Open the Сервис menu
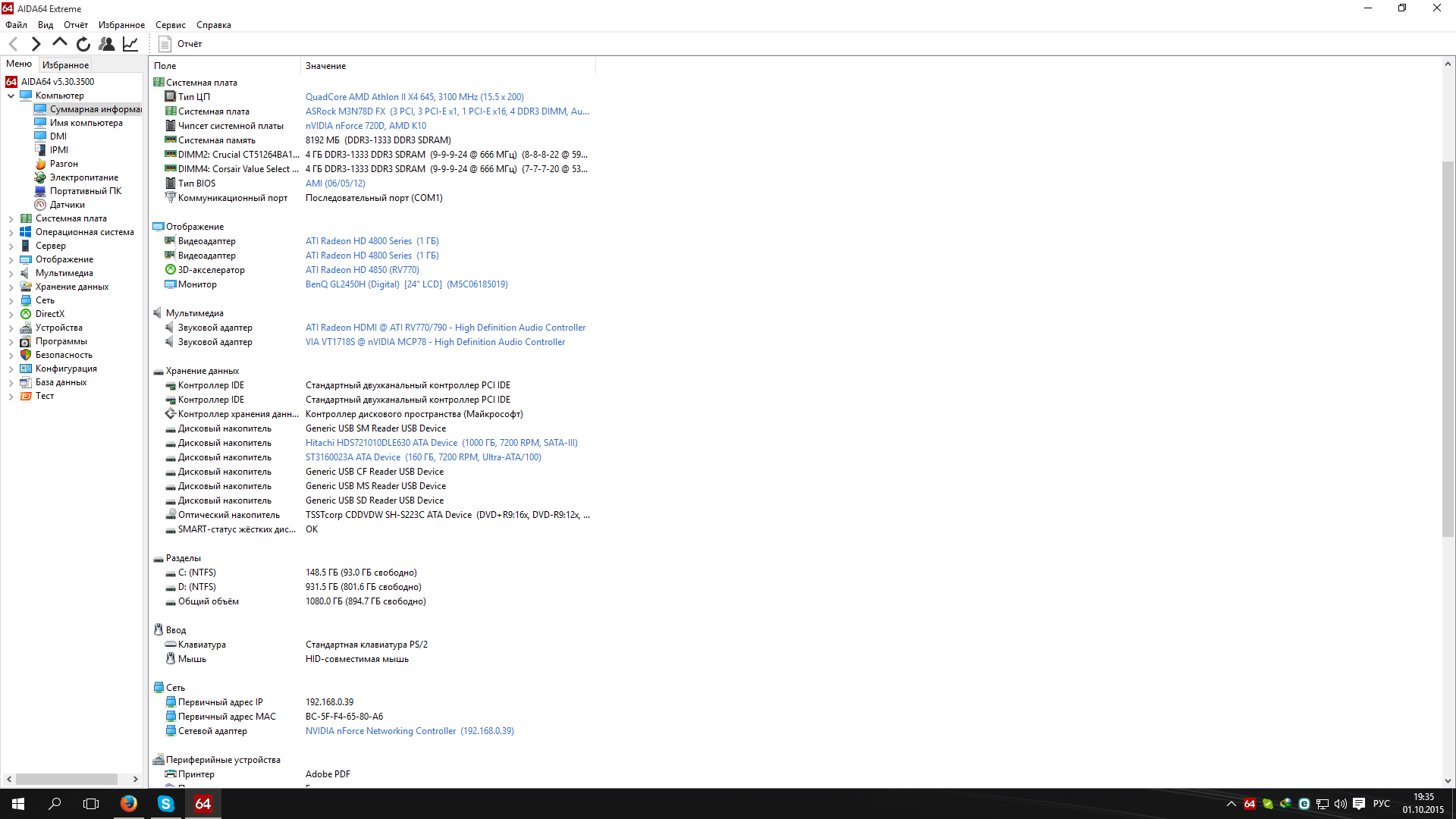This screenshot has height=819, width=1456. [x=171, y=25]
